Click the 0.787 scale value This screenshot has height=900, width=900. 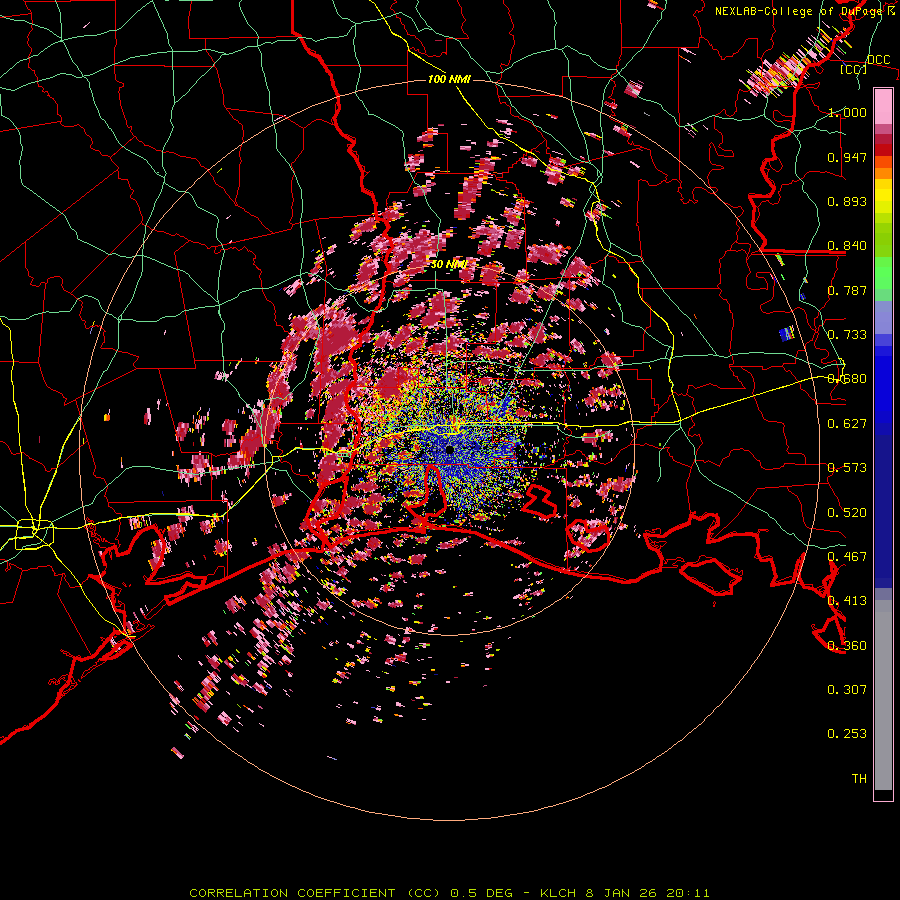tap(847, 290)
